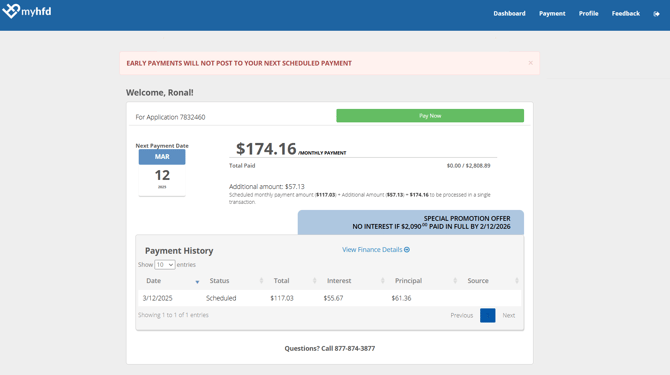Sort payment history by Date column

coord(170,281)
